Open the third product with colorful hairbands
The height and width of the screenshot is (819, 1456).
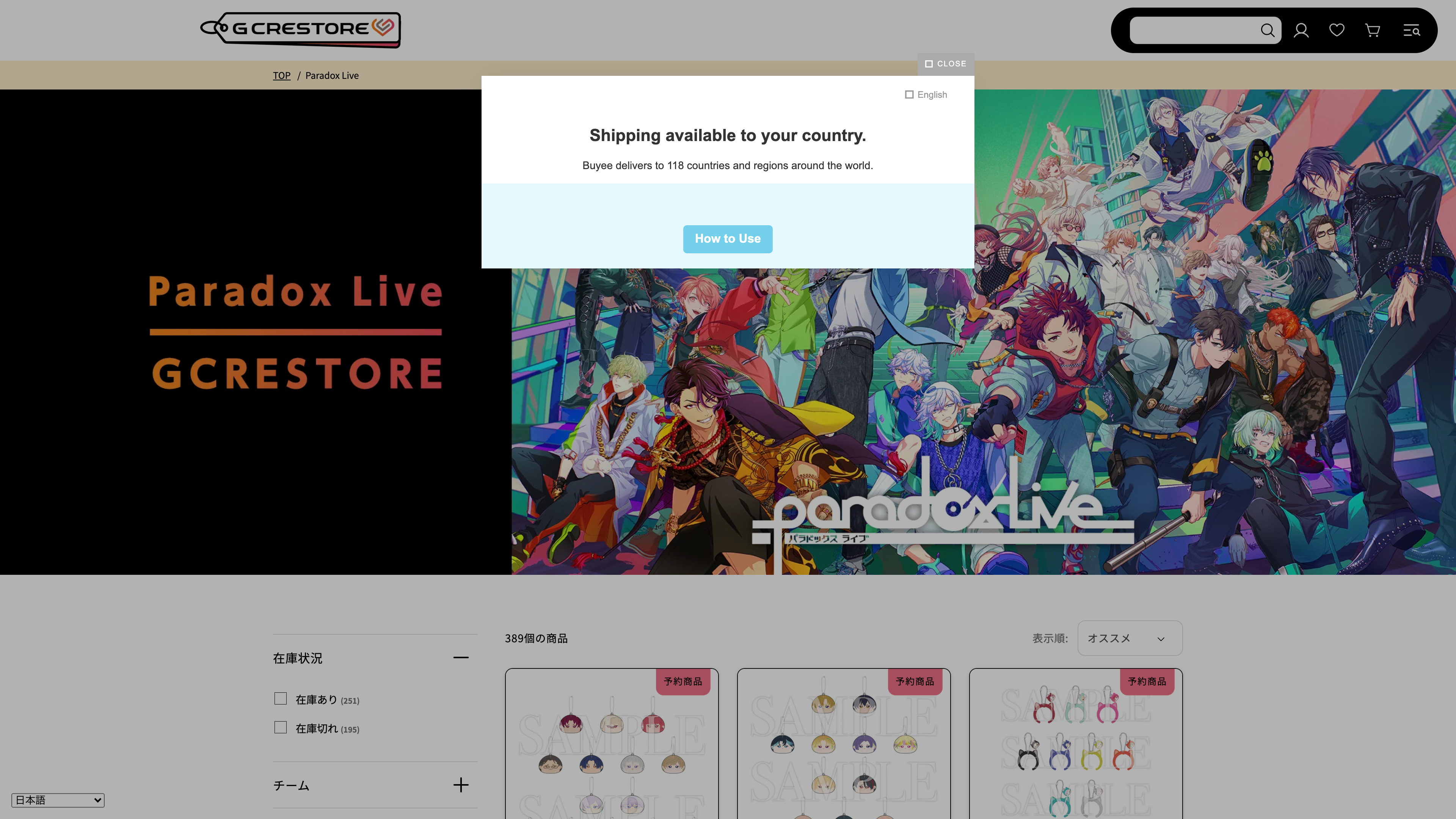(1076, 744)
